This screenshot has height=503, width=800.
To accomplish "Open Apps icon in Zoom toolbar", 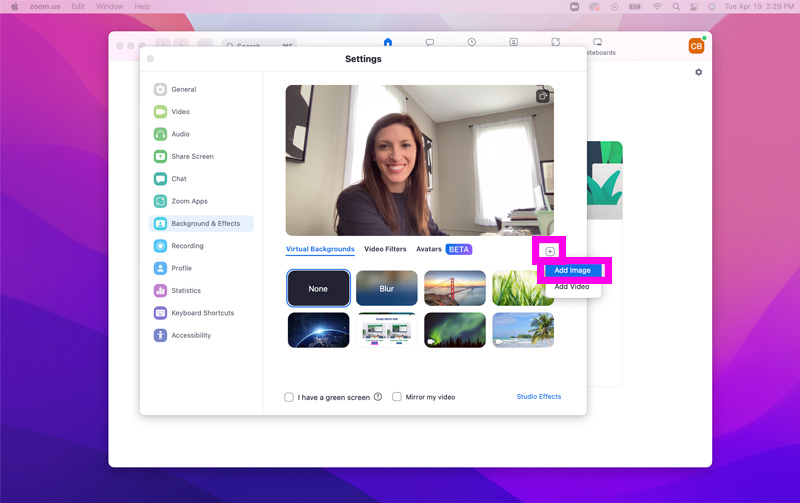I will 556,42.
